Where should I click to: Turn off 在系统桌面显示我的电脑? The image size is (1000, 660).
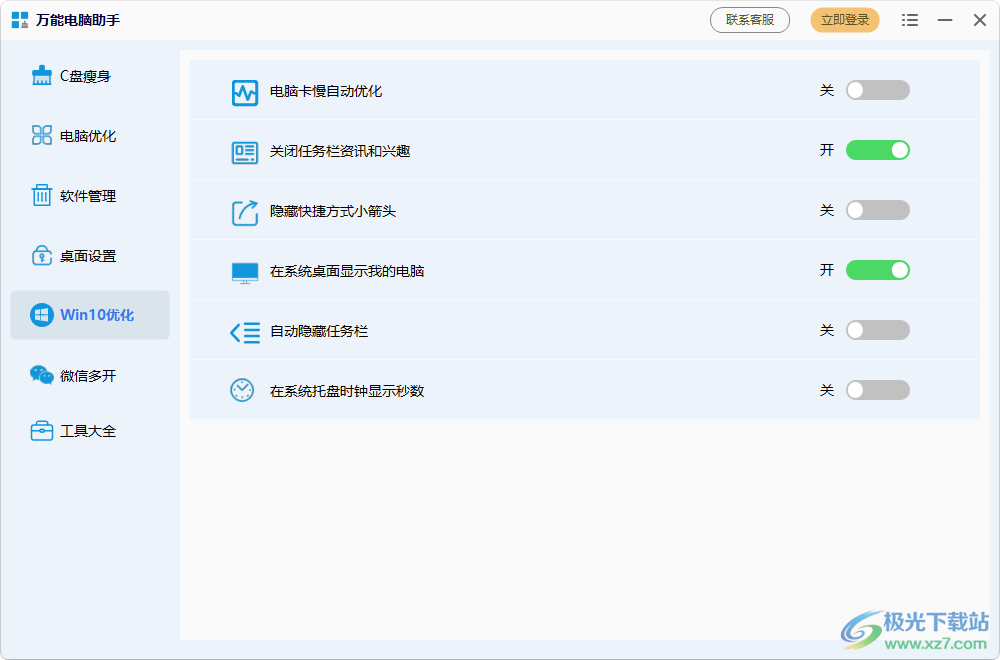(x=878, y=270)
